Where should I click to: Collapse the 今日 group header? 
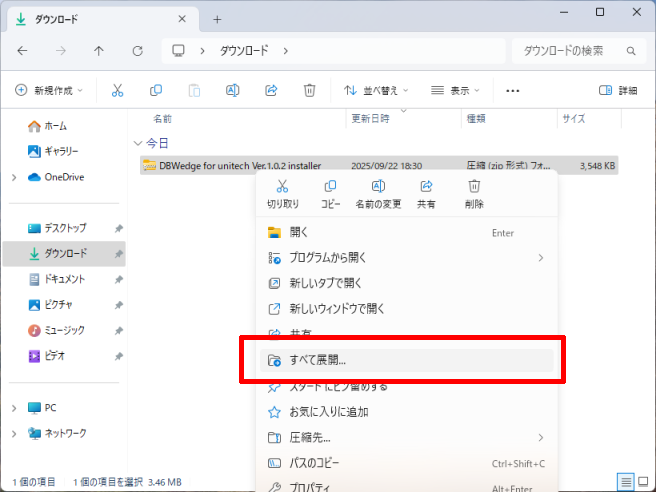138,143
